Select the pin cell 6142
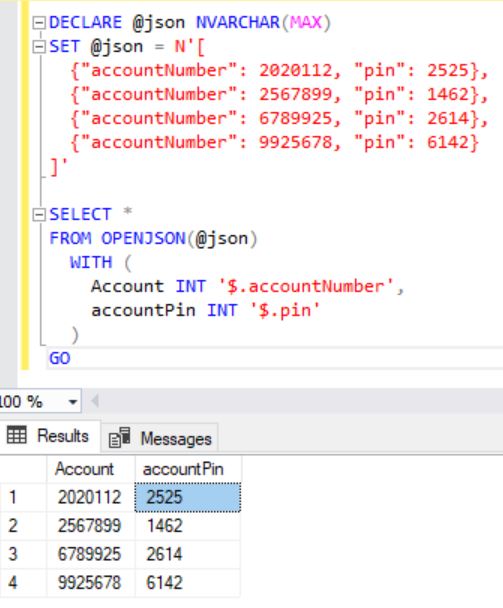 (188, 583)
